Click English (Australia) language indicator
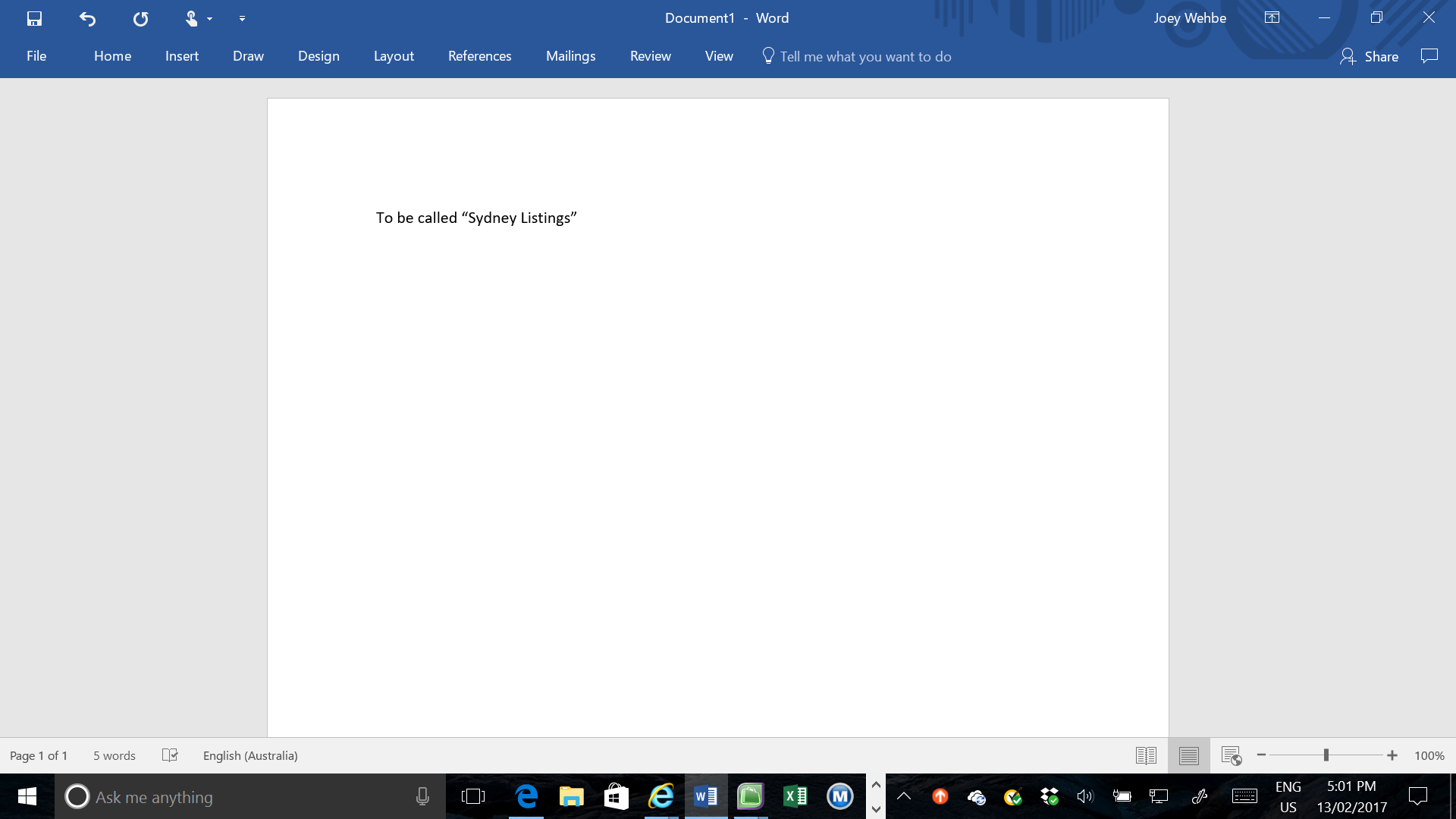The image size is (1456, 819). [250, 755]
